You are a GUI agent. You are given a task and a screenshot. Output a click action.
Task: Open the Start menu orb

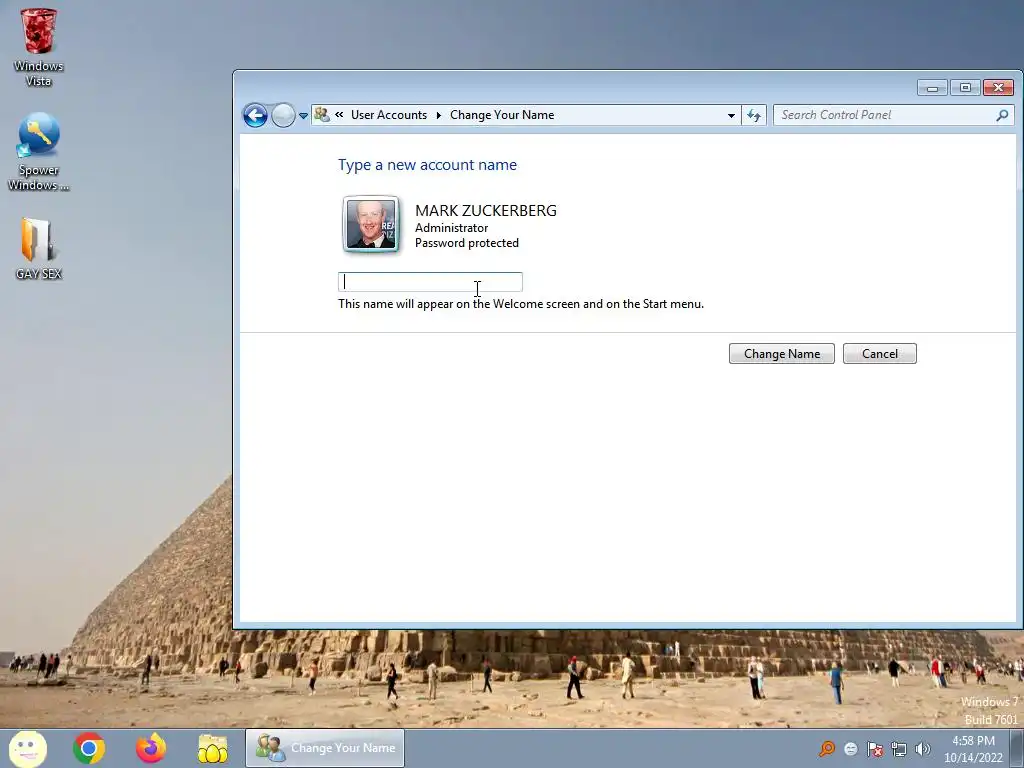pyautogui.click(x=27, y=748)
